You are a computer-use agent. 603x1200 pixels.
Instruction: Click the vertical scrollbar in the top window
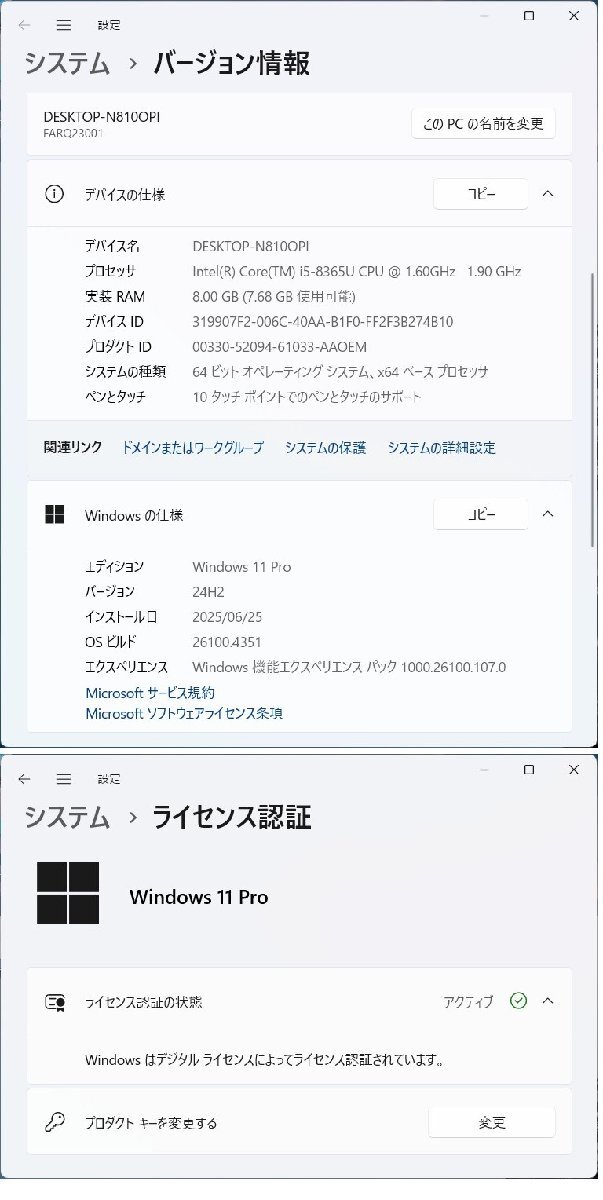click(x=594, y=410)
